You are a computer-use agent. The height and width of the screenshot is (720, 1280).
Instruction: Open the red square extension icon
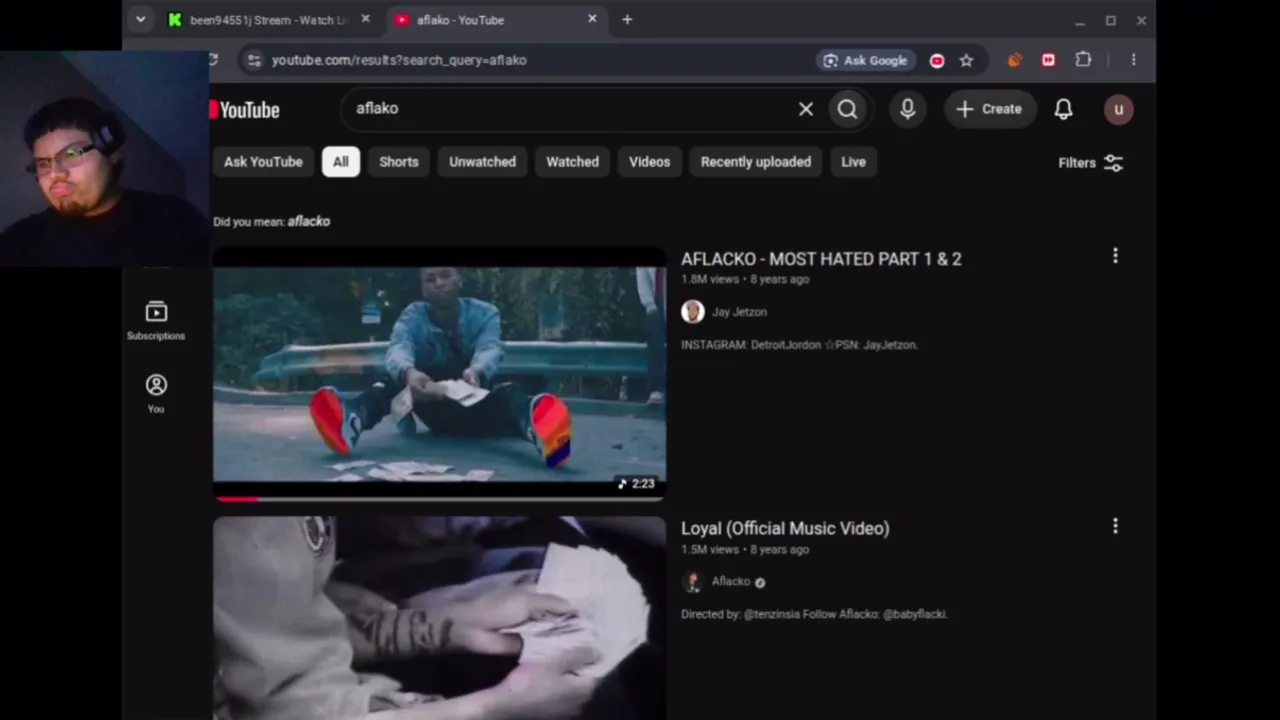click(x=1048, y=60)
